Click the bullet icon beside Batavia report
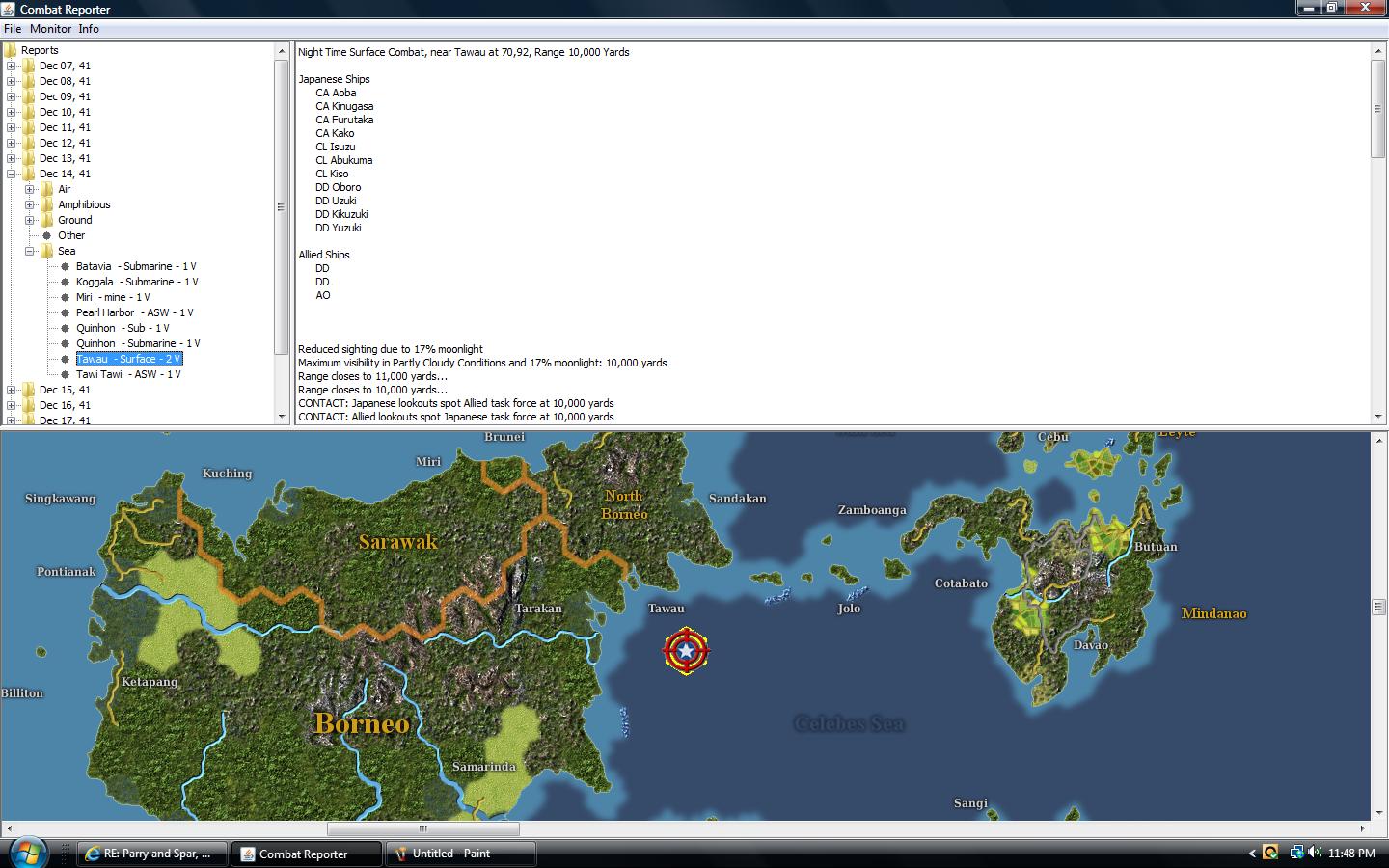This screenshot has height=868, width=1389. 65,266
